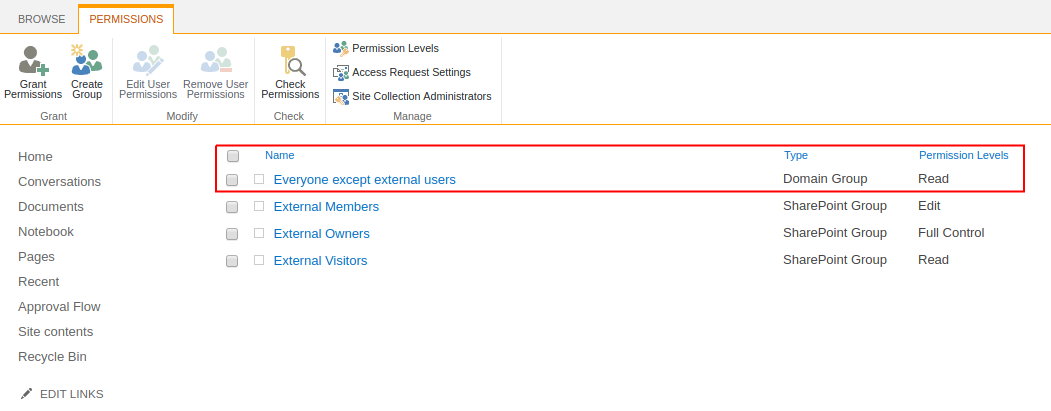Viewport: 1051px width, 411px height.
Task: Tick the External Visitors checkbox
Action: 232,261
